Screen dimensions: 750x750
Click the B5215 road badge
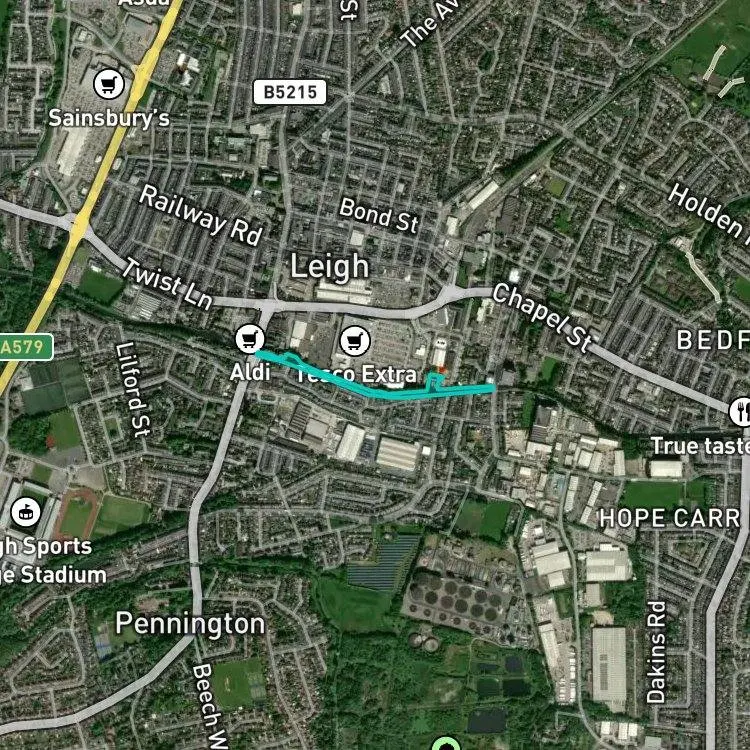click(289, 92)
